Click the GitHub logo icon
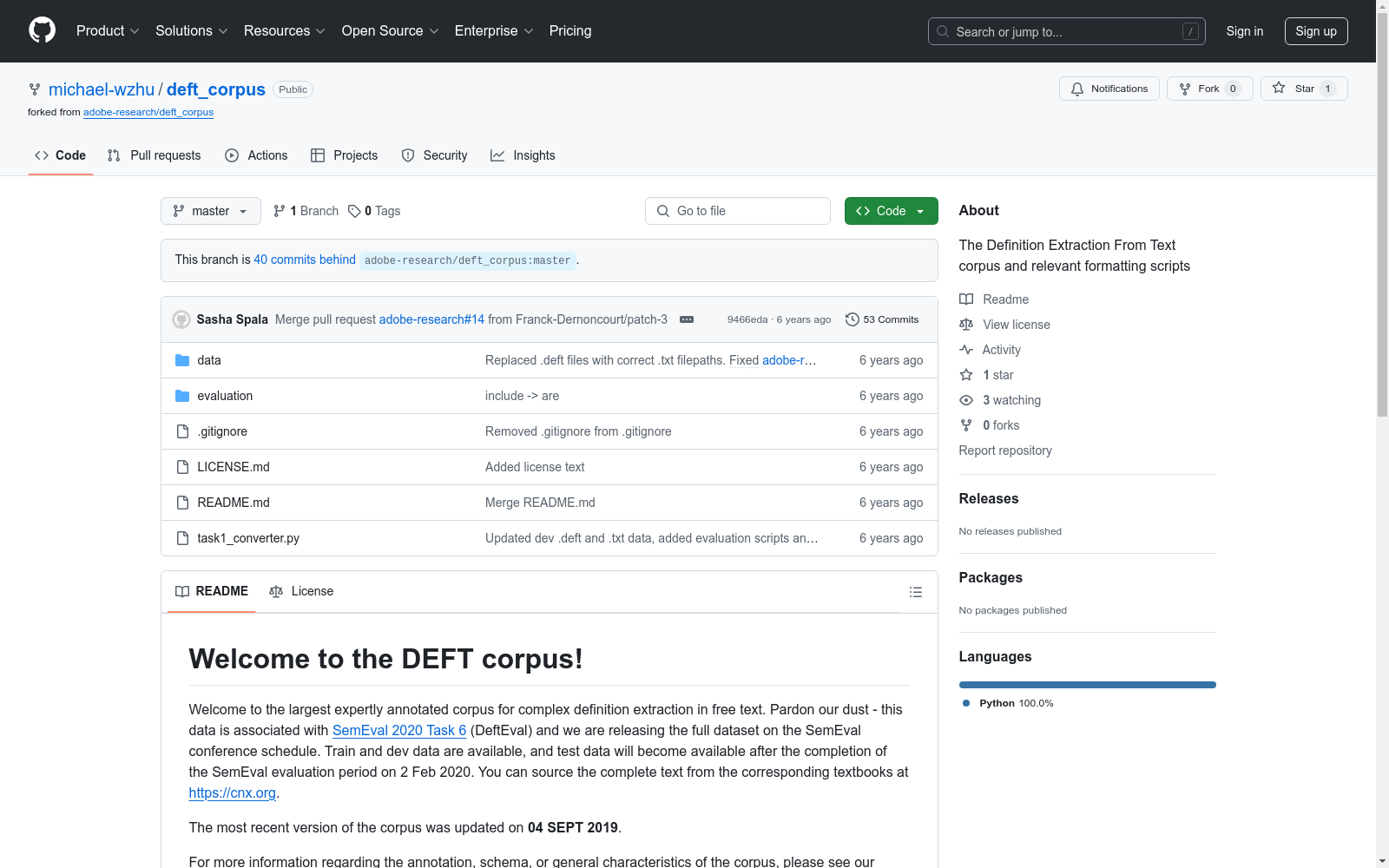Image resolution: width=1389 pixels, height=868 pixels. (42, 30)
